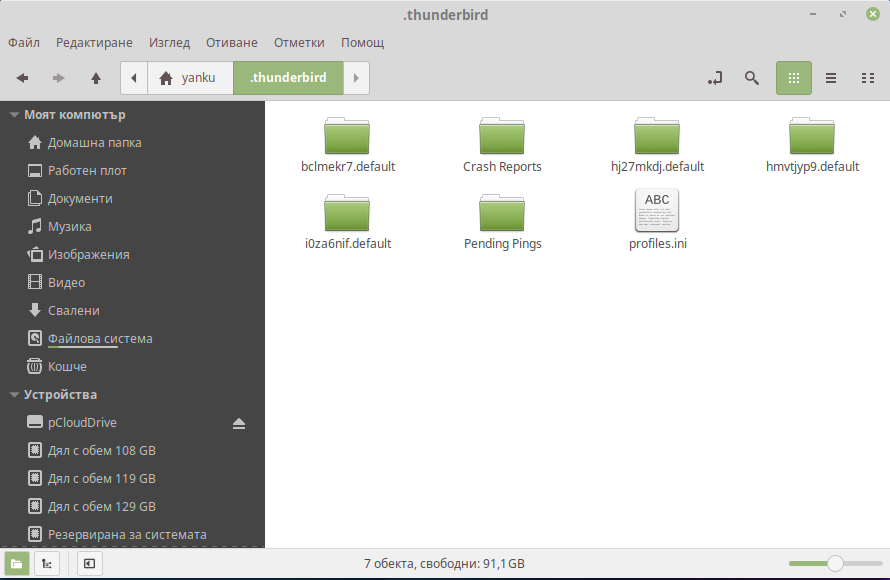
Task: Open the Помощ menu
Action: click(x=363, y=43)
